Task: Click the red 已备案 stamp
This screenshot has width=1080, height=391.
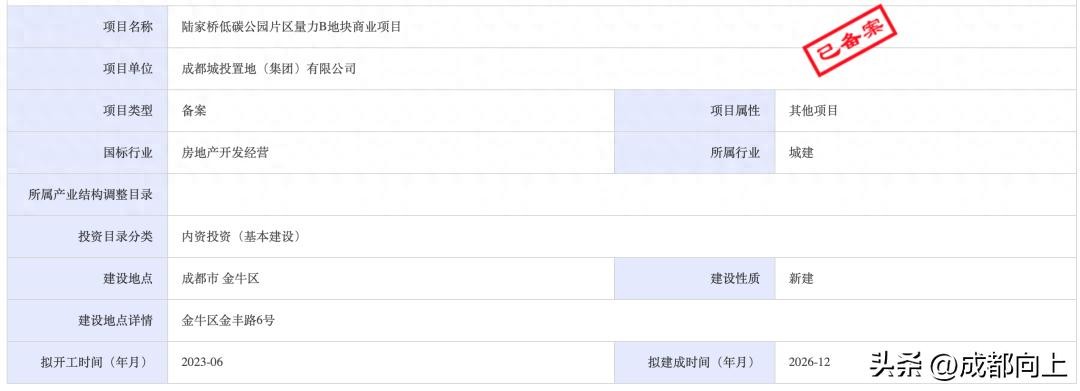Action: (x=849, y=41)
